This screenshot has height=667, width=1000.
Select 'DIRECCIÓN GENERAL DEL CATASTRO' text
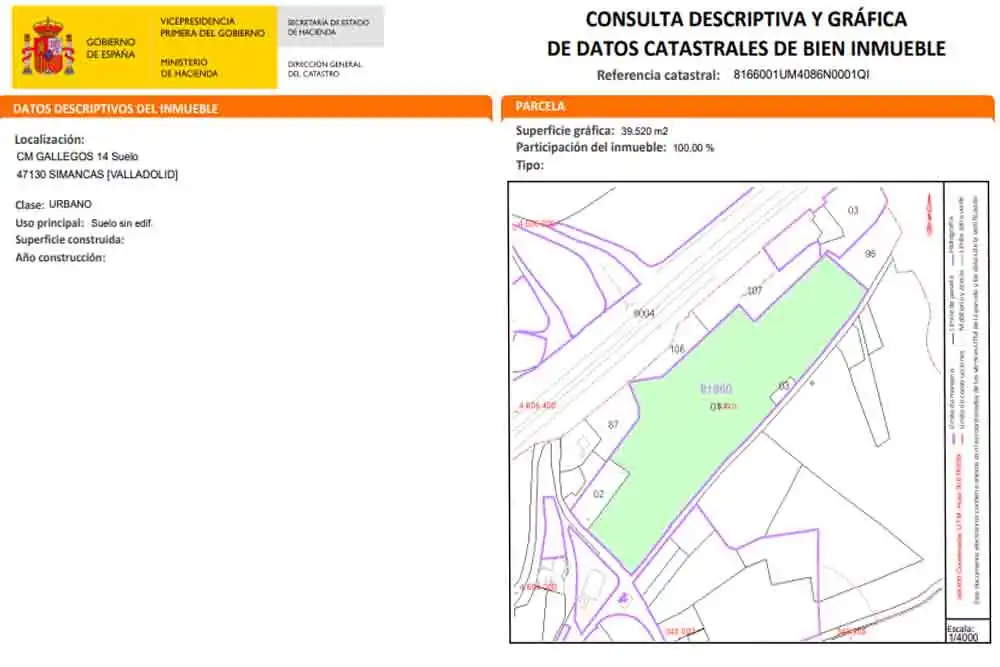coord(325,69)
